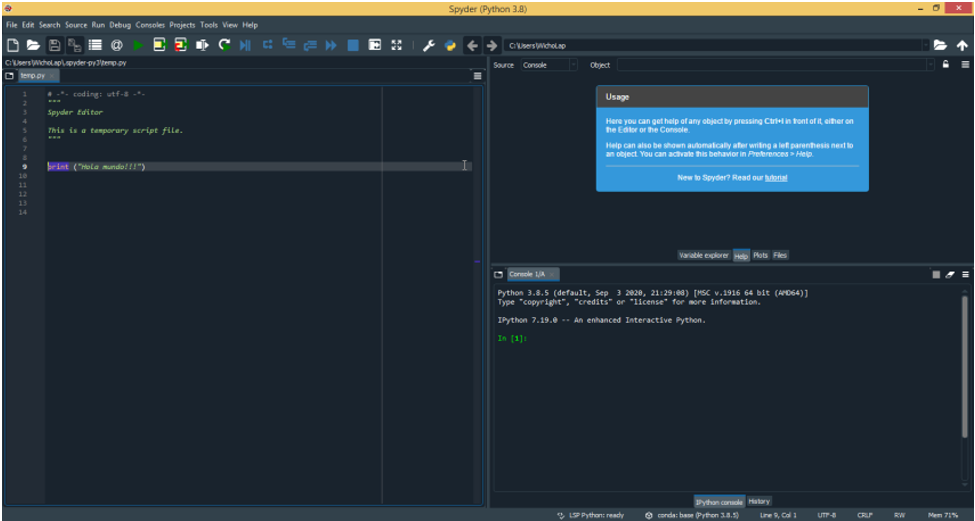Save the current file

pyautogui.click(x=55, y=45)
